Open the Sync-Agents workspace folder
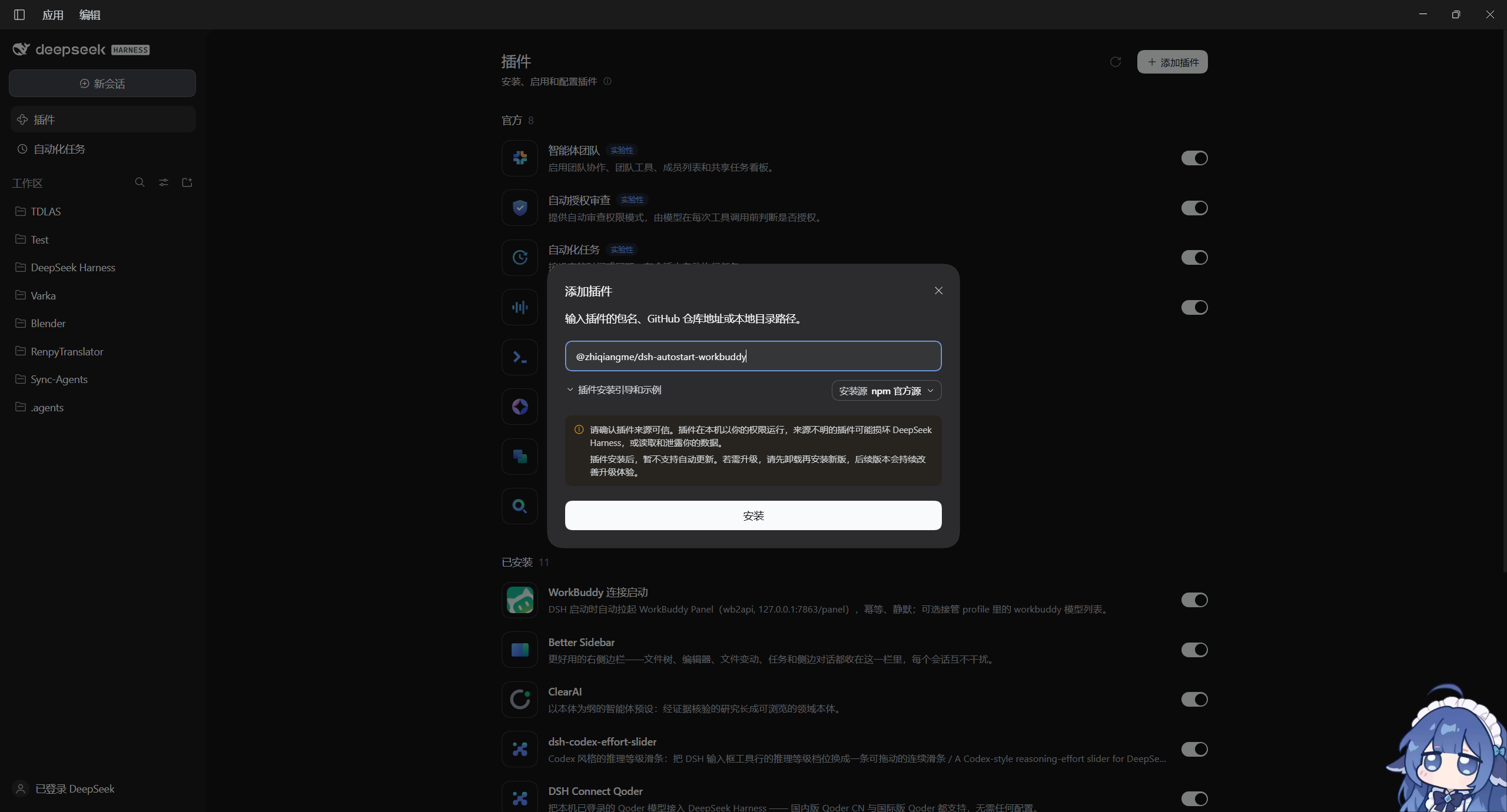 103,380
